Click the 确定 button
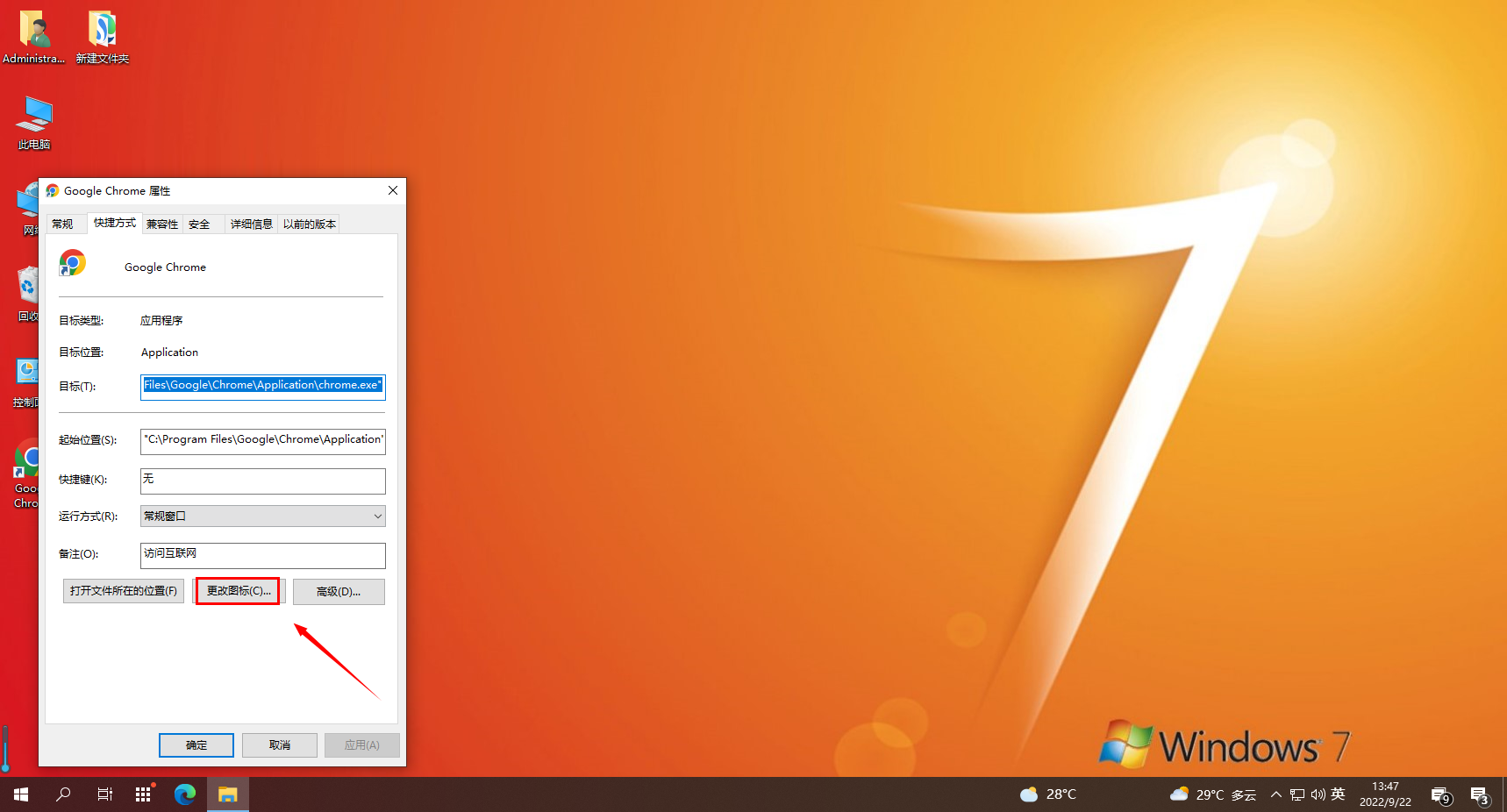 pyautogui.click(x=196, y=745)
